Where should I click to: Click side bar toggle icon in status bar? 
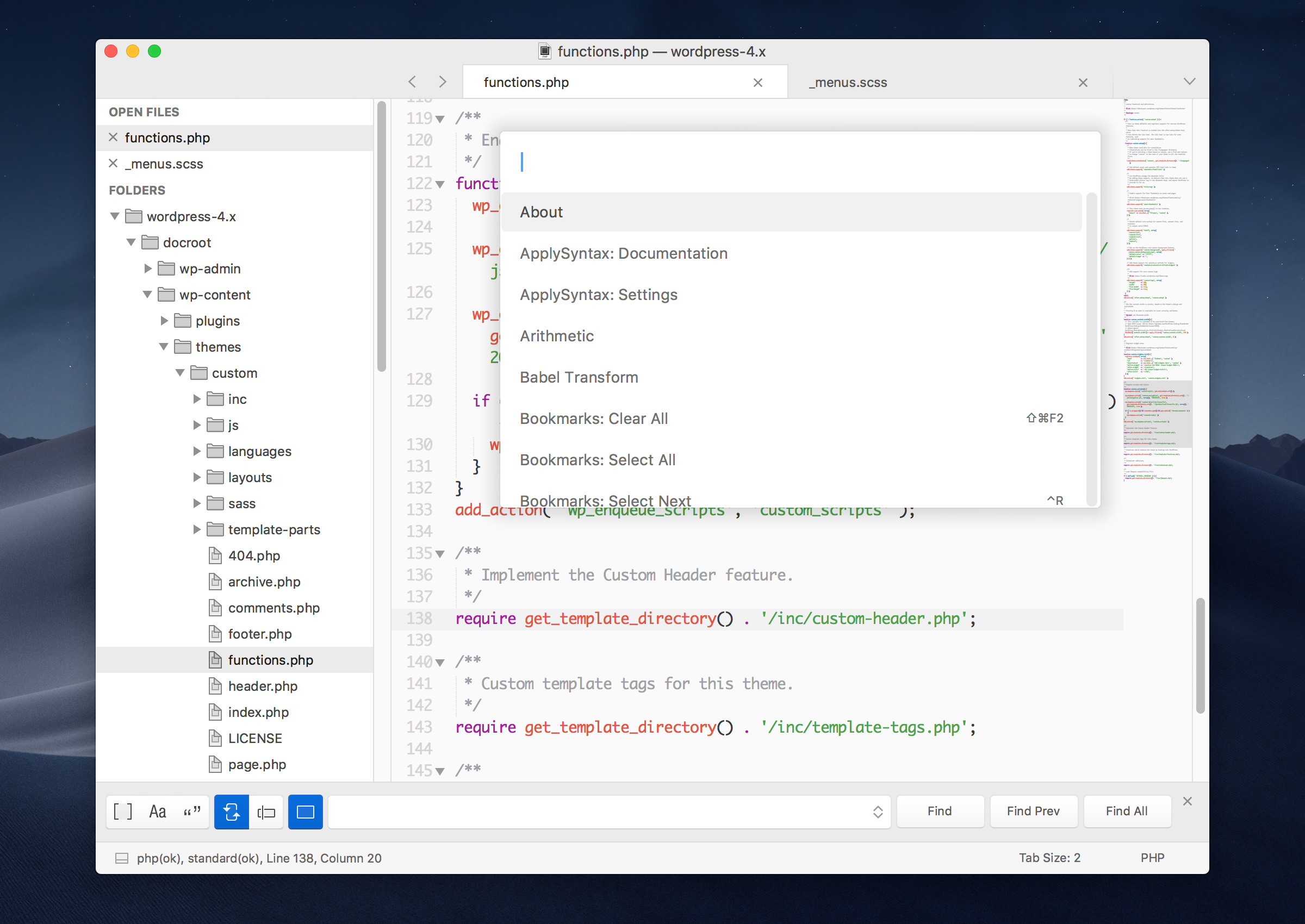[x=122, y=858]
